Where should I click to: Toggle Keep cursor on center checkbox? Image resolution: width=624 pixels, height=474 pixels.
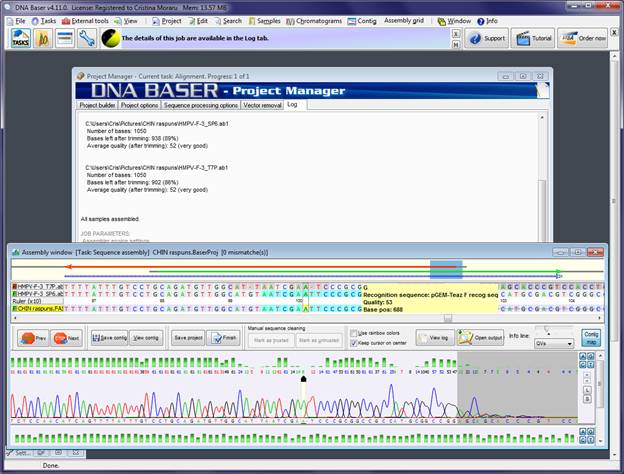pyautogui.click(x=353, y=343)
